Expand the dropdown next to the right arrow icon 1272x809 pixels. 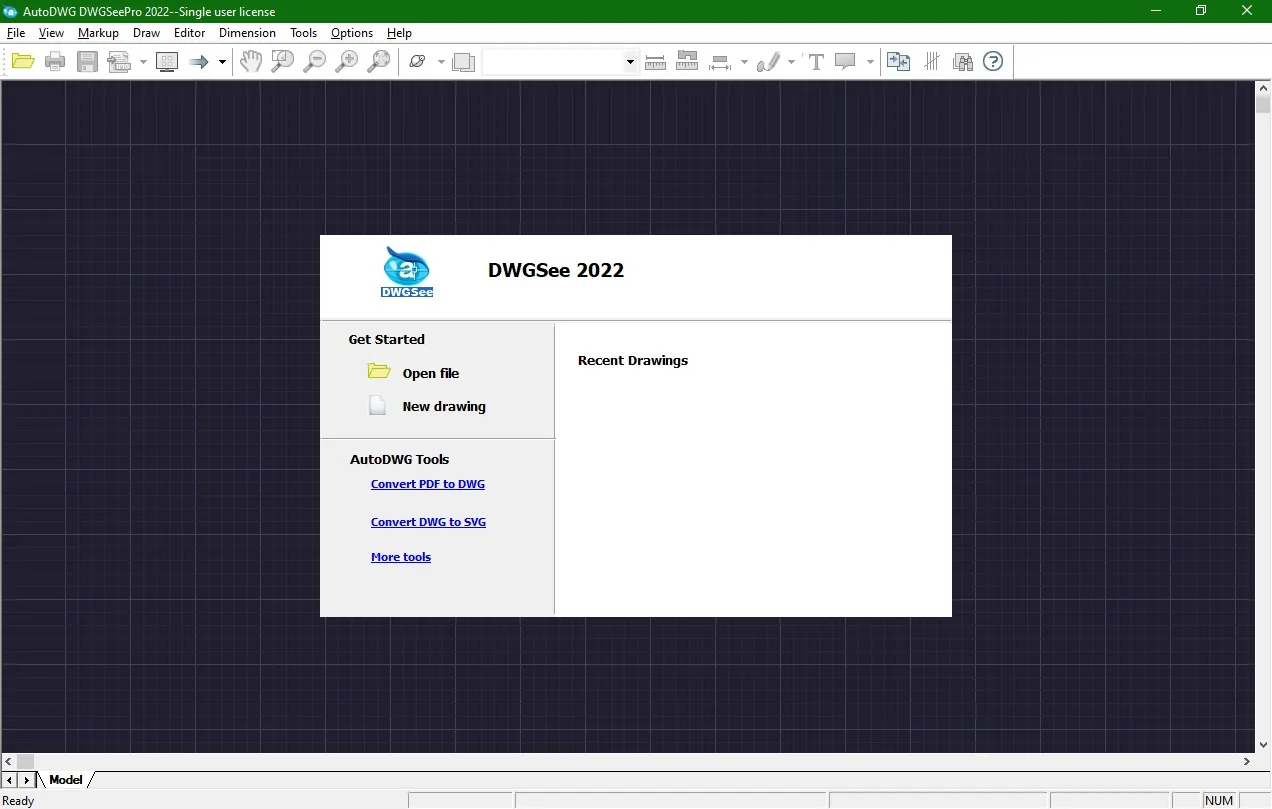coord(222,62)
